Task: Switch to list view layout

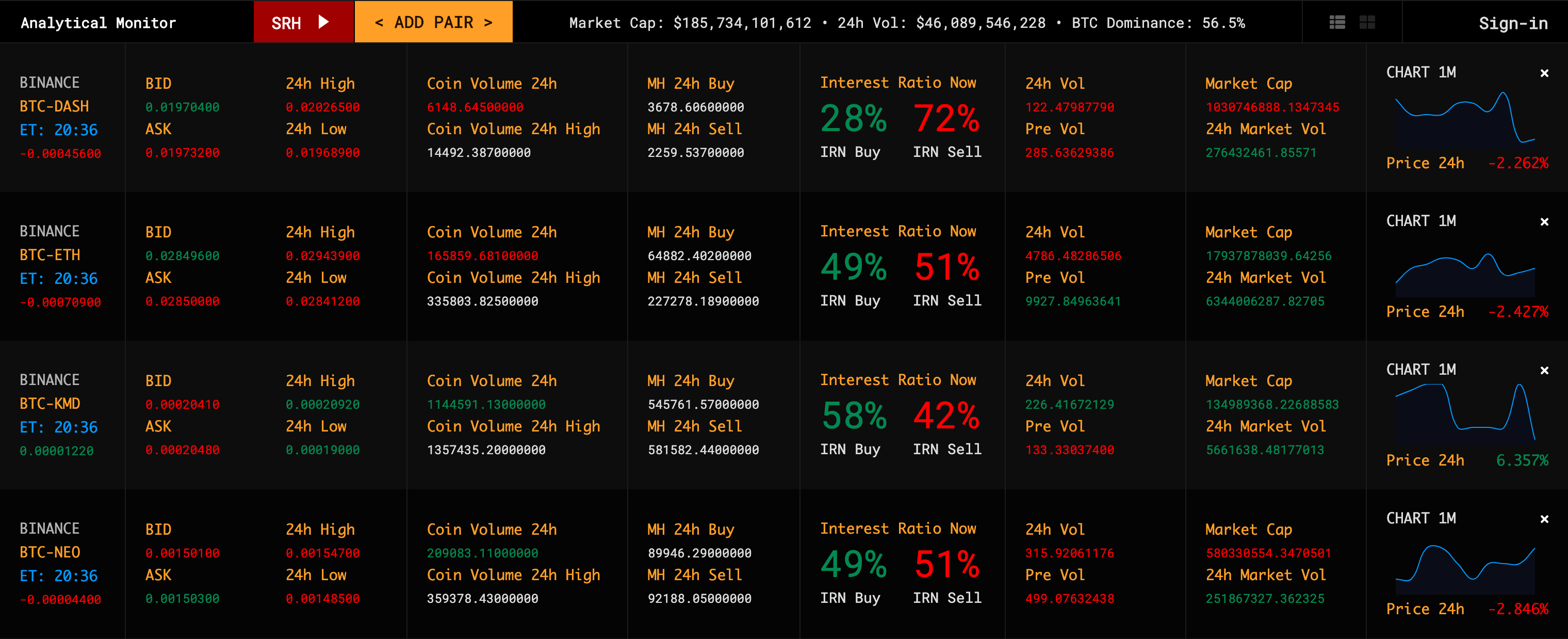Action: (x=1337, y=23)
